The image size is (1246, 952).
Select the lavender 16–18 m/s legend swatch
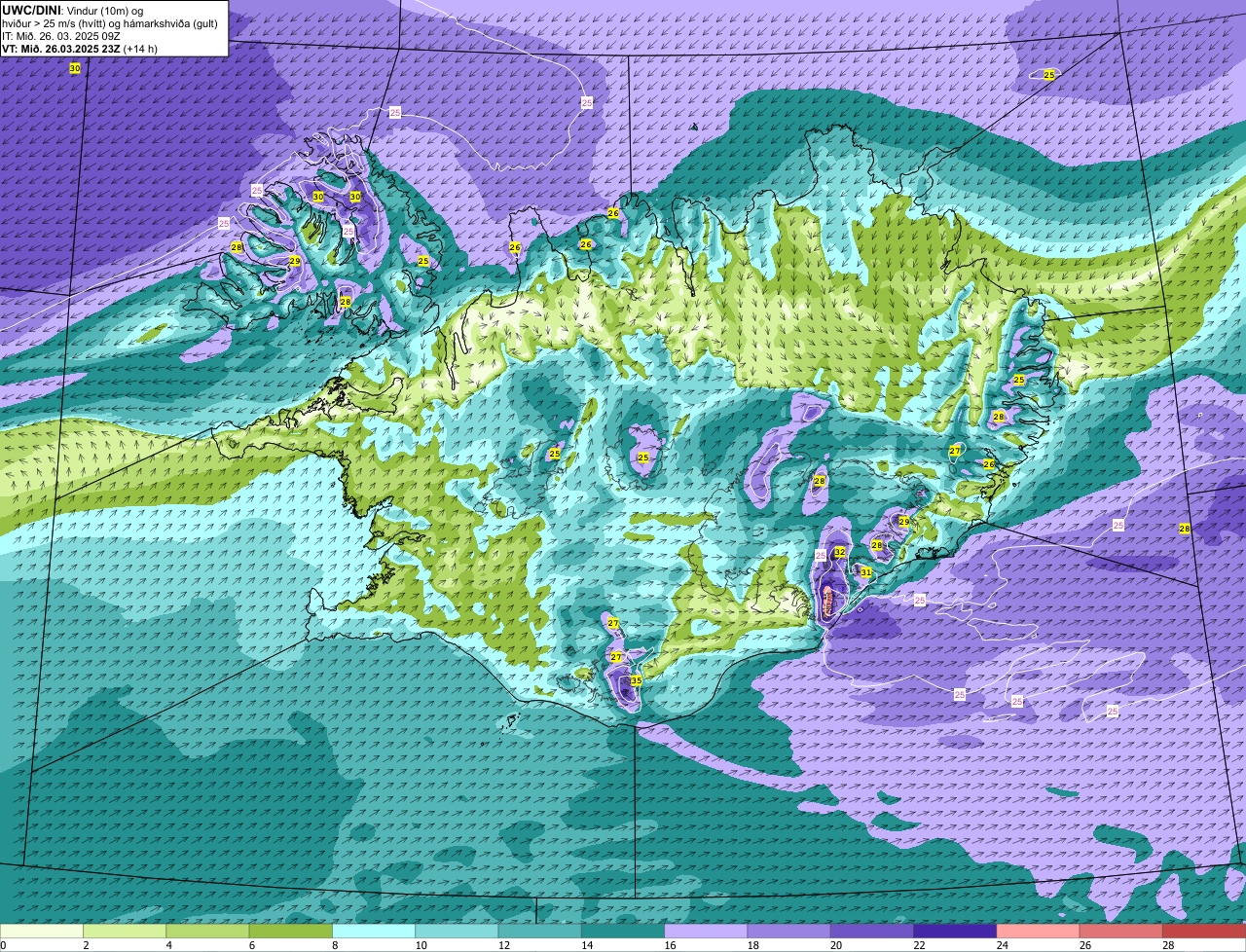click(x=706, y=931)
